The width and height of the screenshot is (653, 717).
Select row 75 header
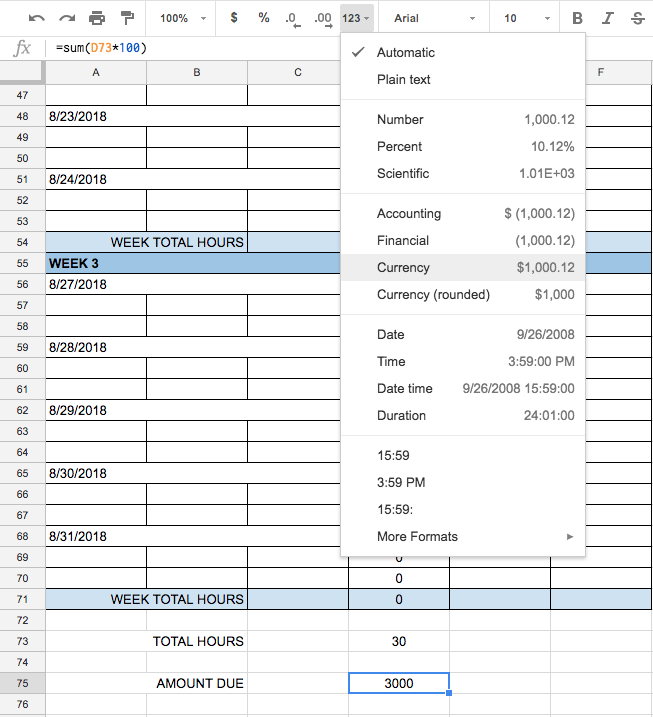pyautogui.click(x=22, y=683)
